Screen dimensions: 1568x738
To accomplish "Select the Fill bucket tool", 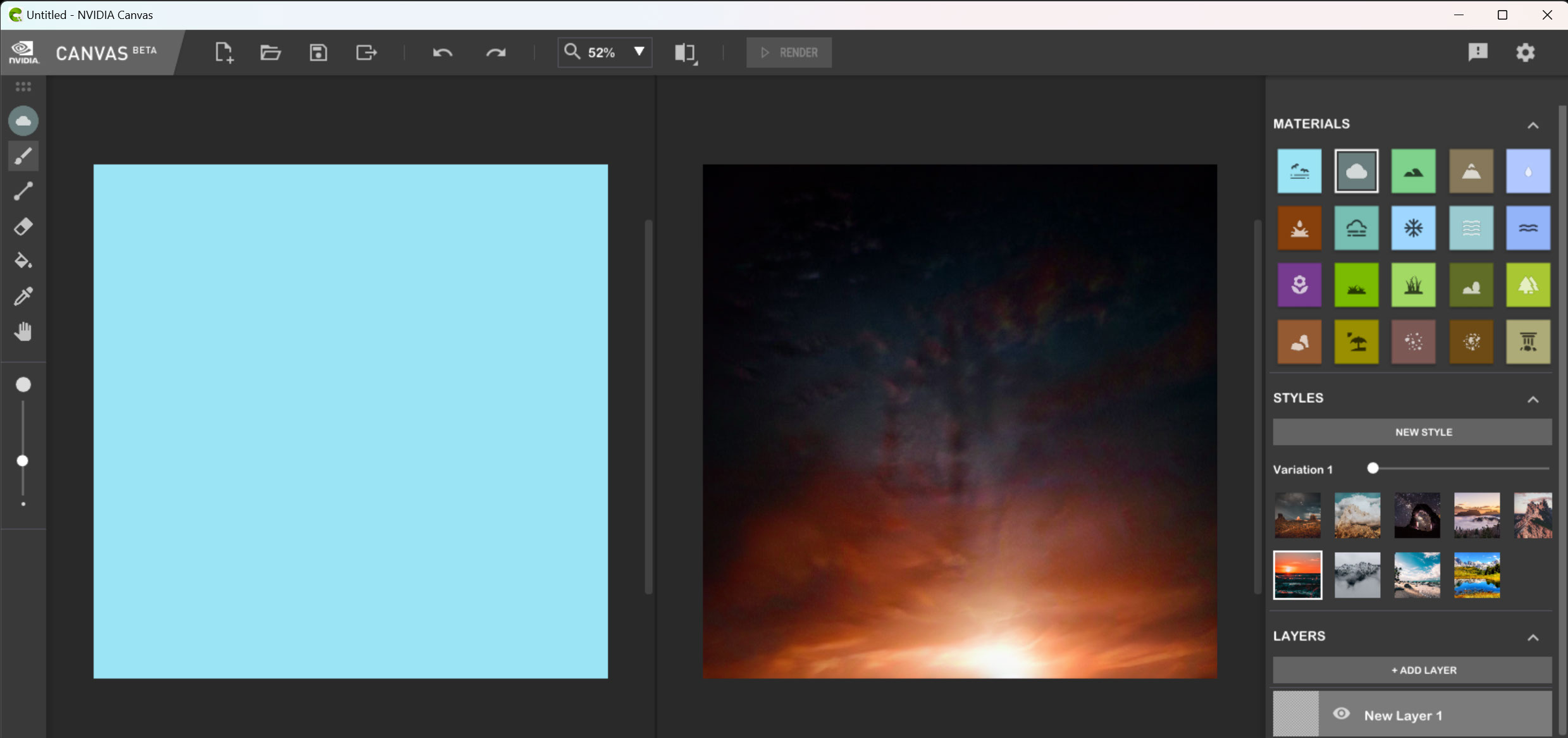I will pyautogui.click(x=23, y=261).
